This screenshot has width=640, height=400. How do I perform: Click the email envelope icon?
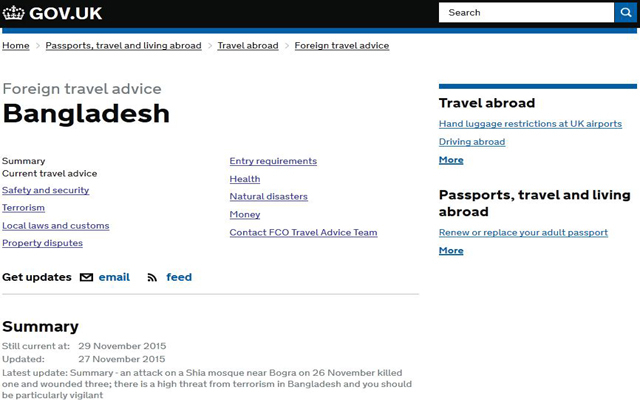click(86, 278)
